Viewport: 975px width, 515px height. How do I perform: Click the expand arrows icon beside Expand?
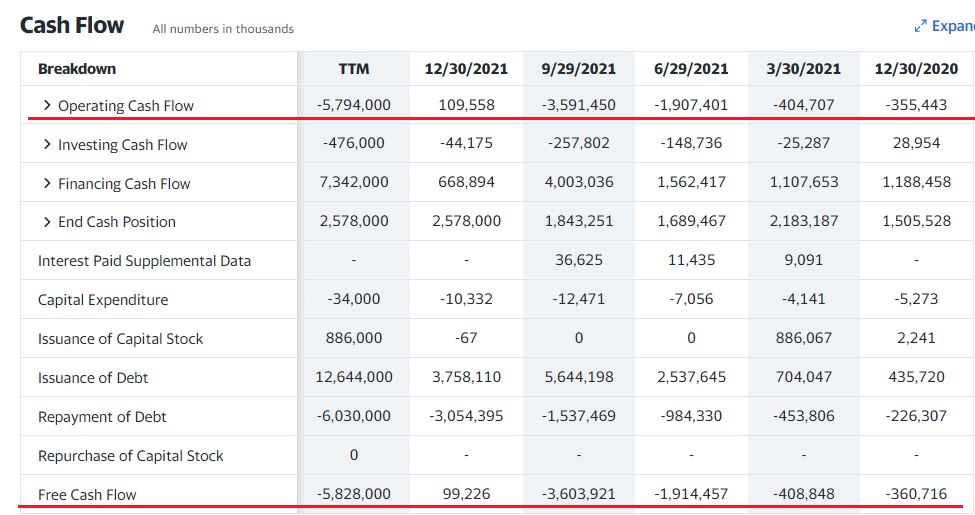[x=920, y=26]
